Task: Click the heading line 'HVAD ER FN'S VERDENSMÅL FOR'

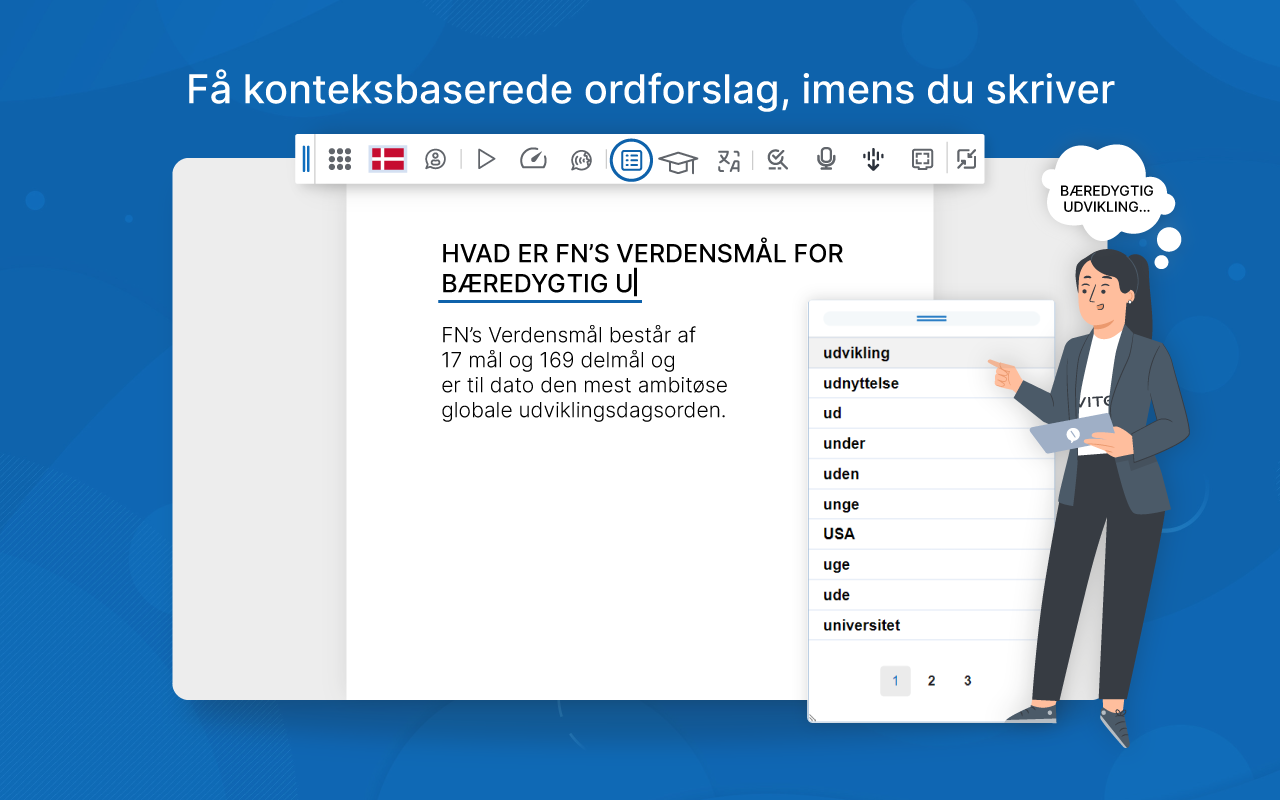Action: tap(642, 254)
